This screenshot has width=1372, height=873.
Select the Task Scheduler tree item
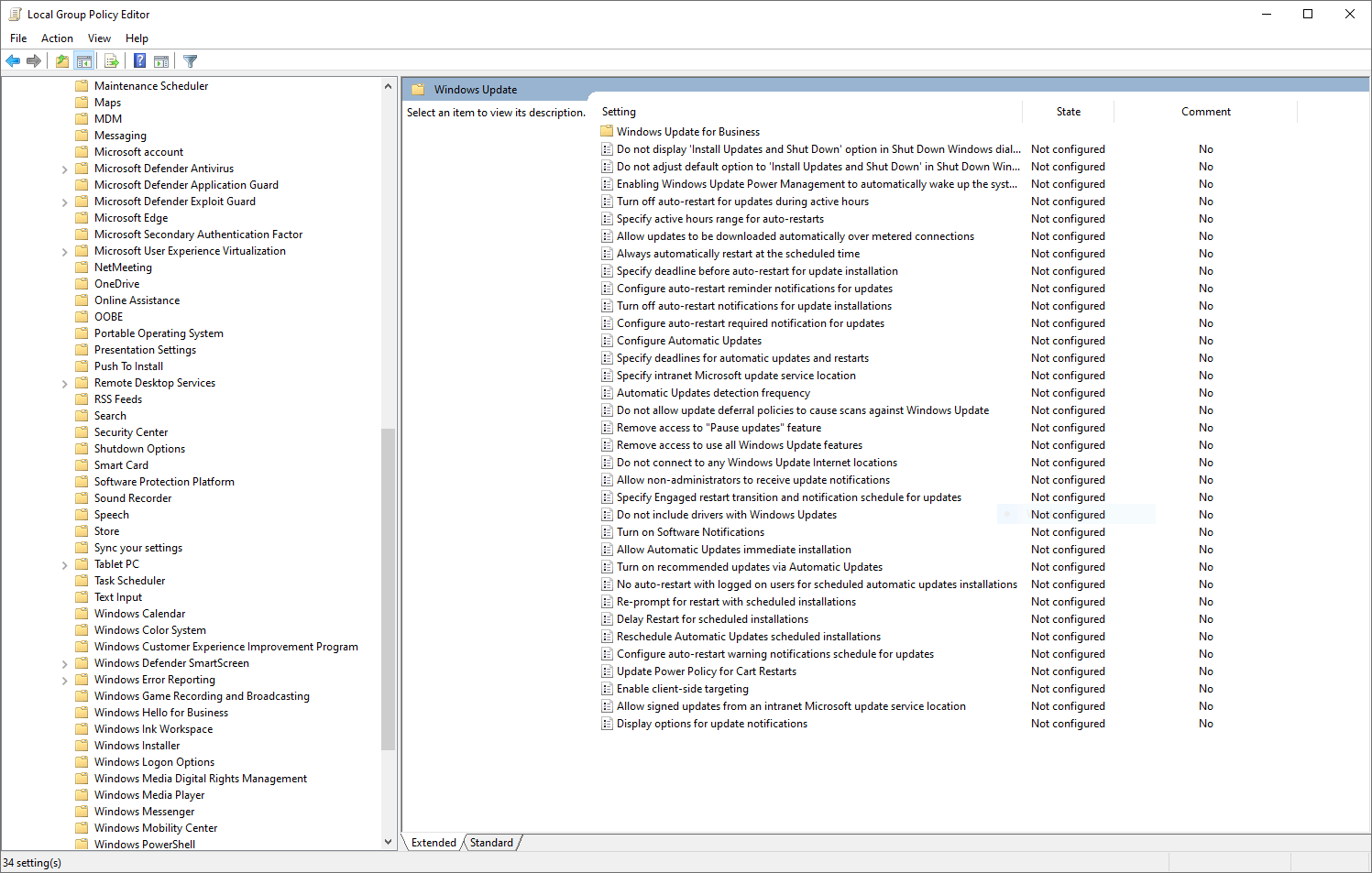tap(130, 581)
